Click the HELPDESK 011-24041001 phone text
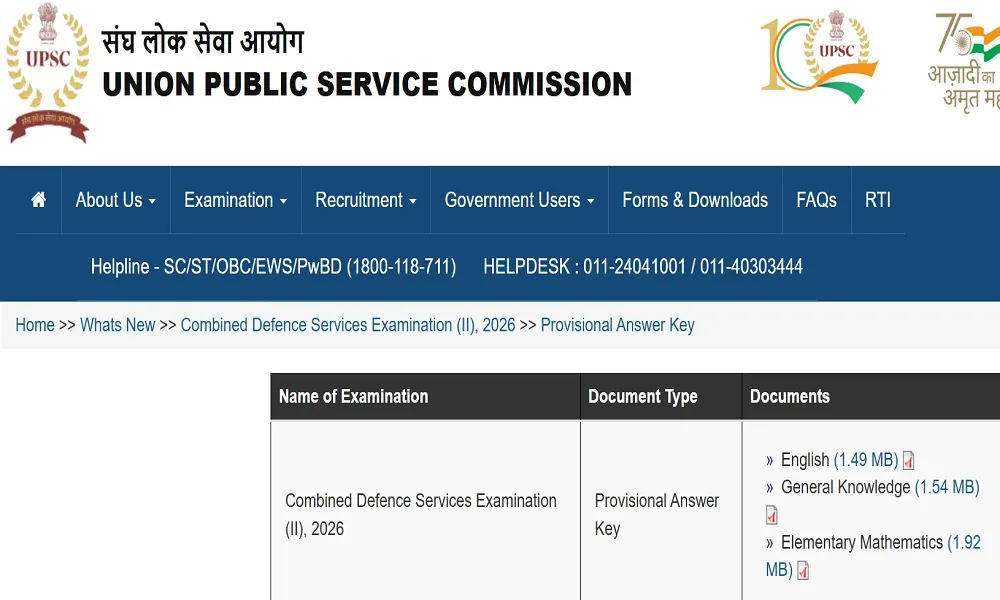This screenshot has height=600, width=1000. [643, 267]
